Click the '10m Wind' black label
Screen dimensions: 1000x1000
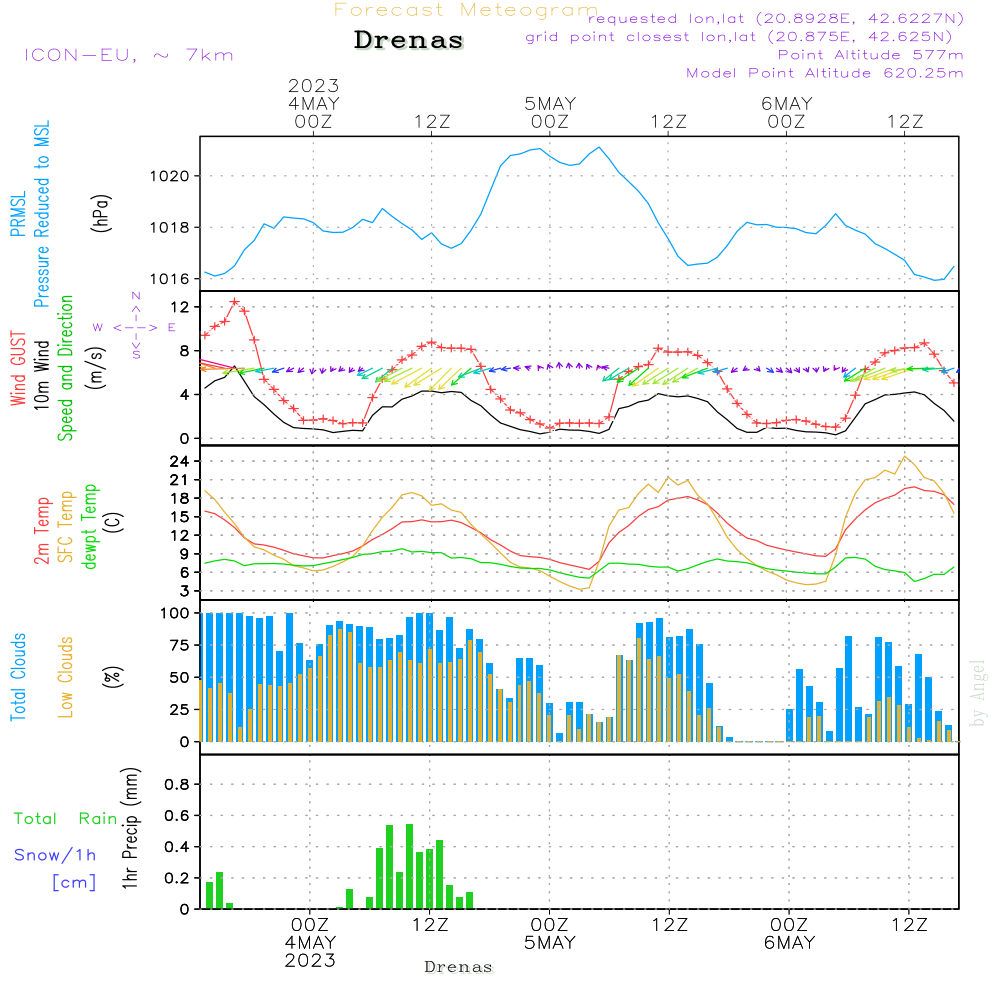coord(41,374)
